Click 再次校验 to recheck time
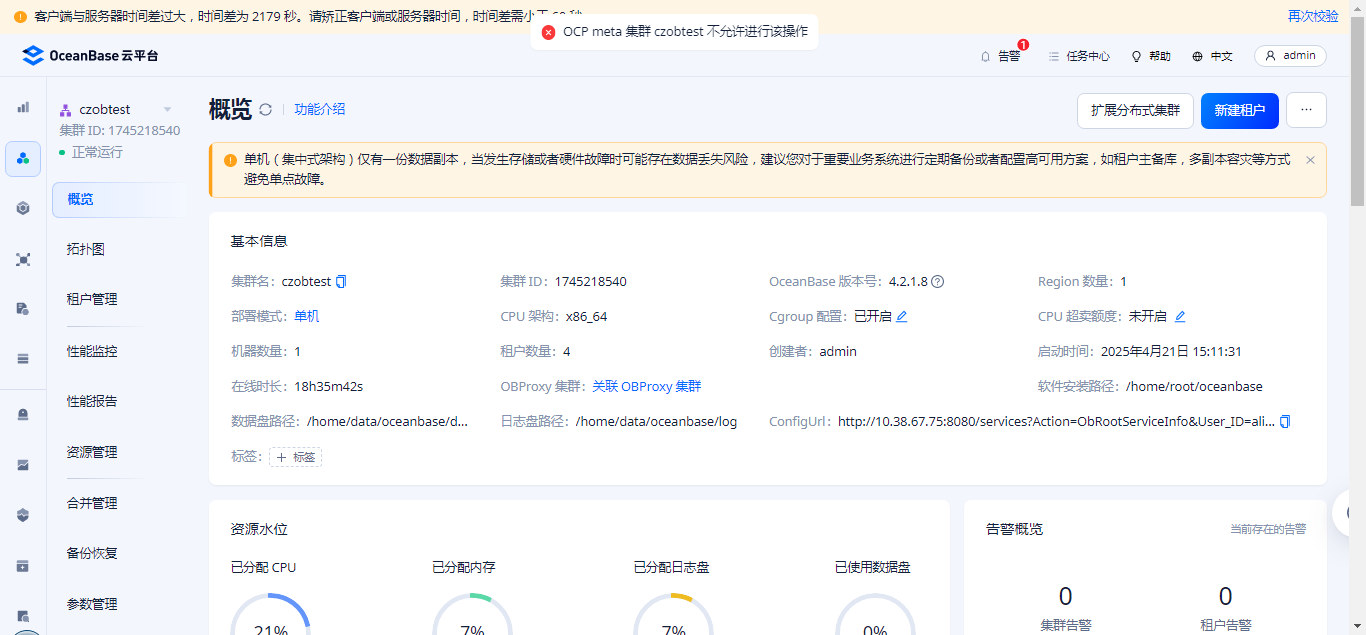The height and width of the screenshot is (635, 1366). (1313, 16)
